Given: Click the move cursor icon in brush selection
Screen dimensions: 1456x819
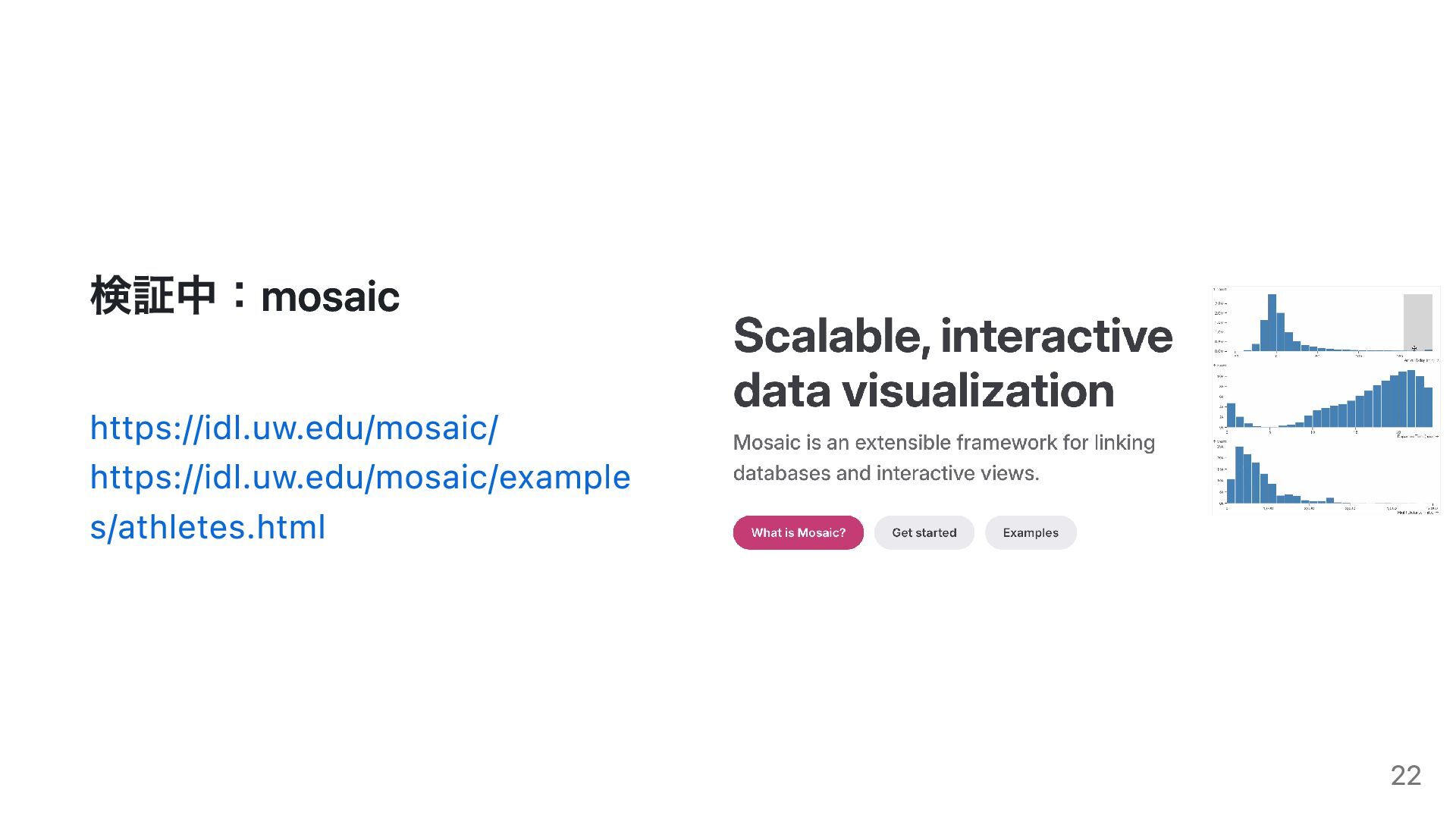Looking at the screenshot, I should pyautogui.click(x=1414, y=348).
